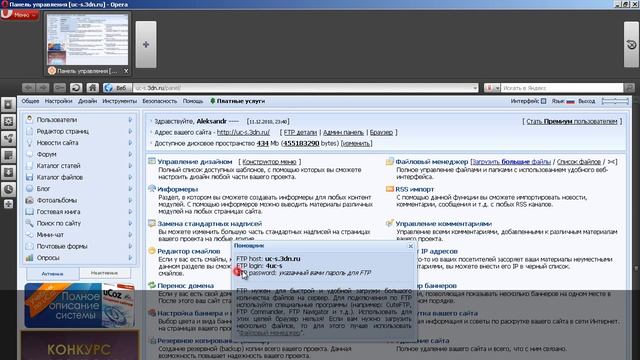Click the bar chart icon beside Опросы
Viewport: 640px width, 360px height.
pos(29,258)
